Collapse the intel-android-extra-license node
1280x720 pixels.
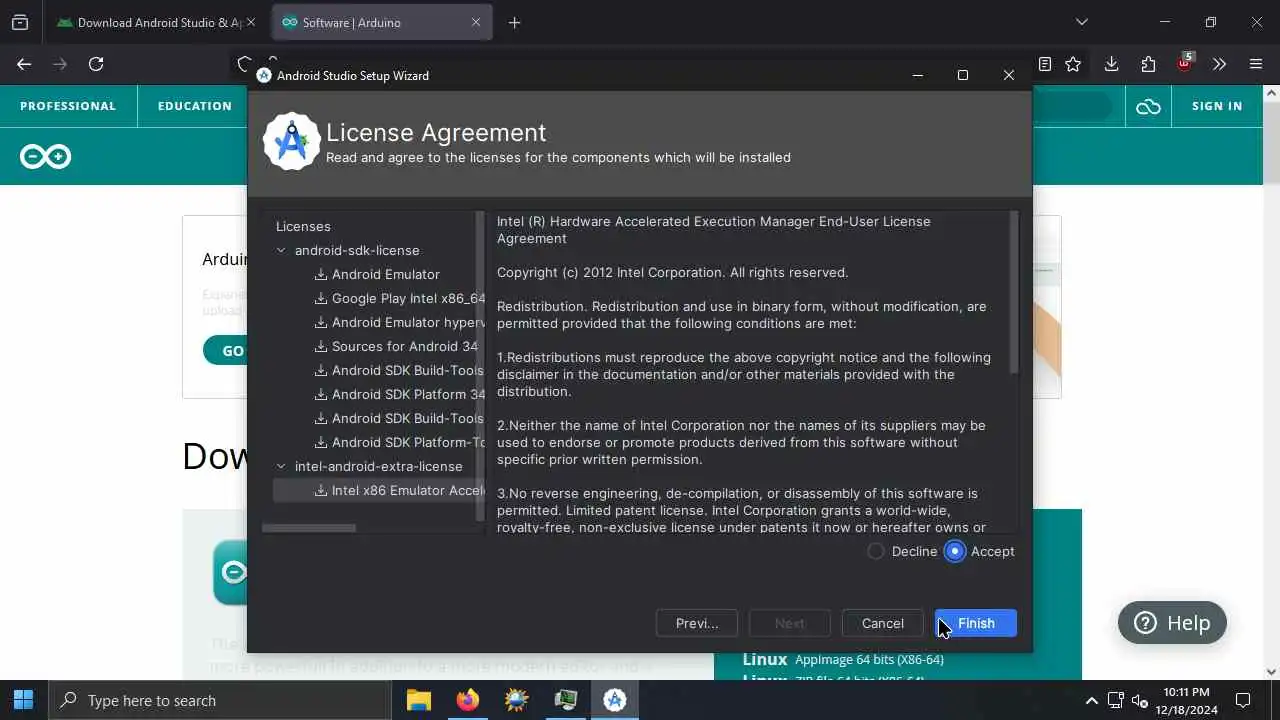click(x=281, y=466)
